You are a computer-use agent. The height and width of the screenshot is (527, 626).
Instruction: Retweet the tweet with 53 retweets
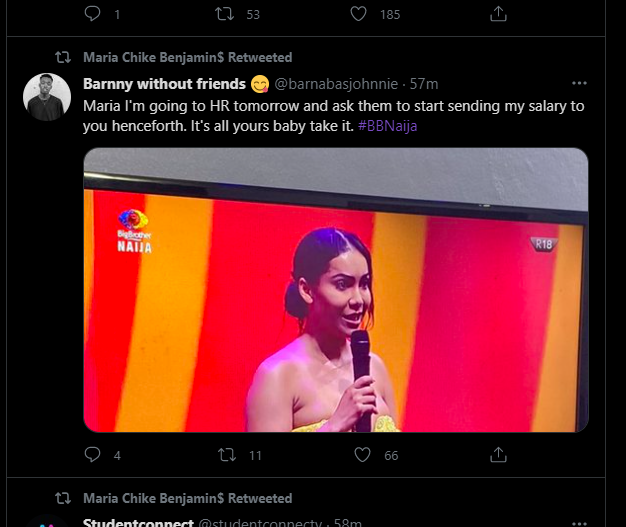pos(224,14)
